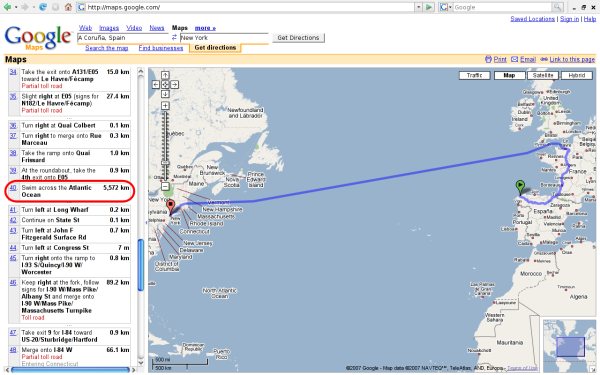This screenshot has height=375, width=600.
Task: Switch to Map view
Action: (509, 75)
